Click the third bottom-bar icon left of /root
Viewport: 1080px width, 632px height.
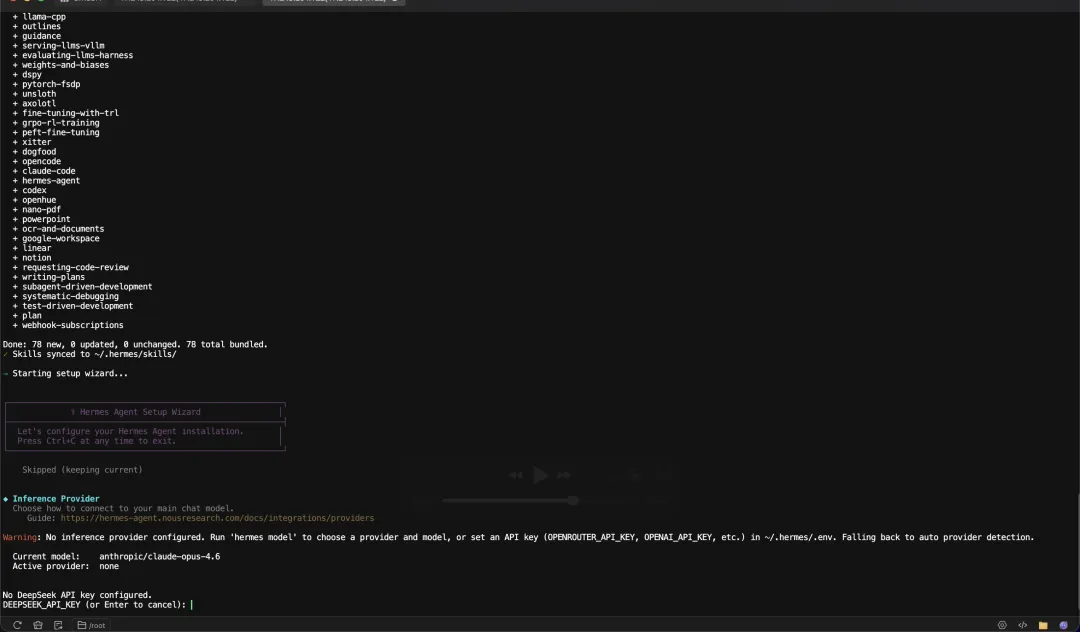click(x=58, y=625)
